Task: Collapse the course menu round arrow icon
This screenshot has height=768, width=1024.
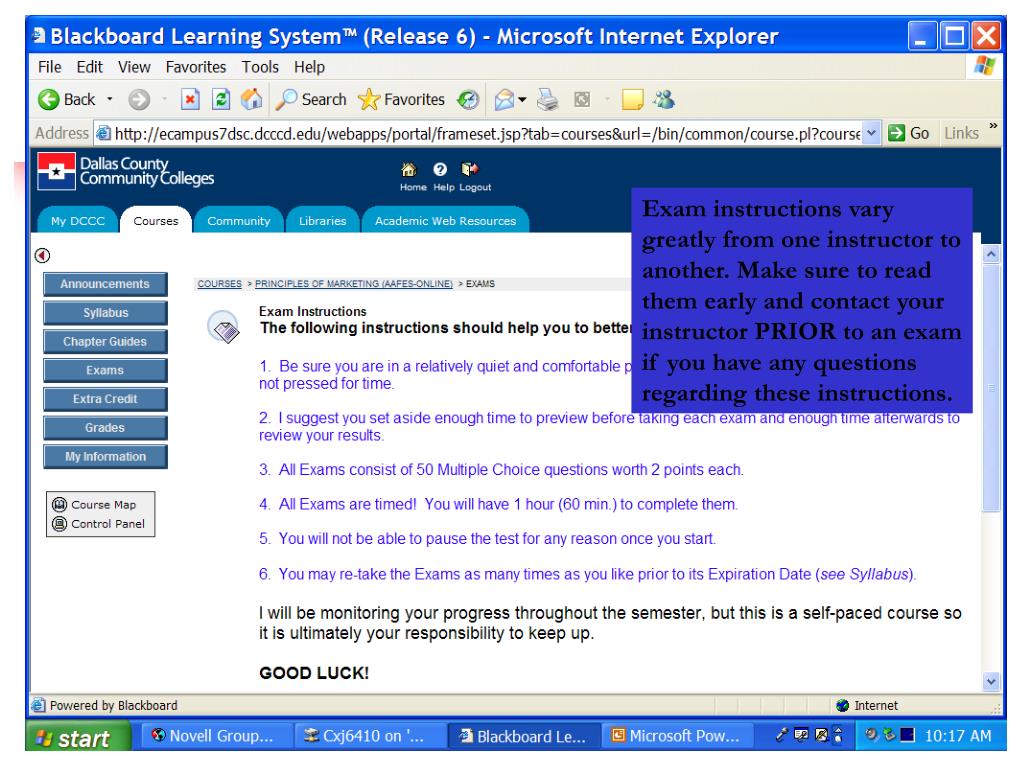Action: click(x=42, y=255)
